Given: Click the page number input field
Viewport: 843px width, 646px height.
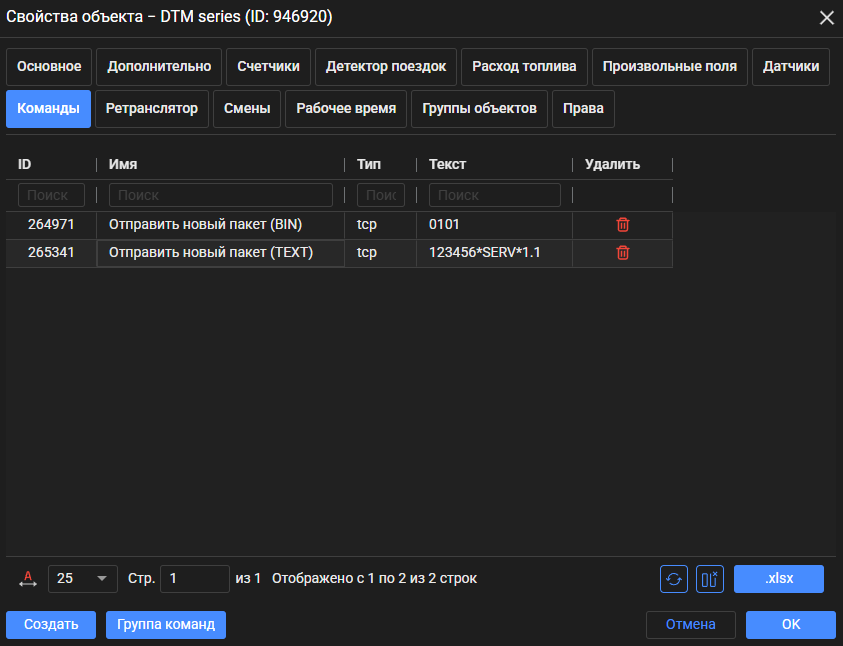Looking at the screenshot, I should (x=195, y=579).
